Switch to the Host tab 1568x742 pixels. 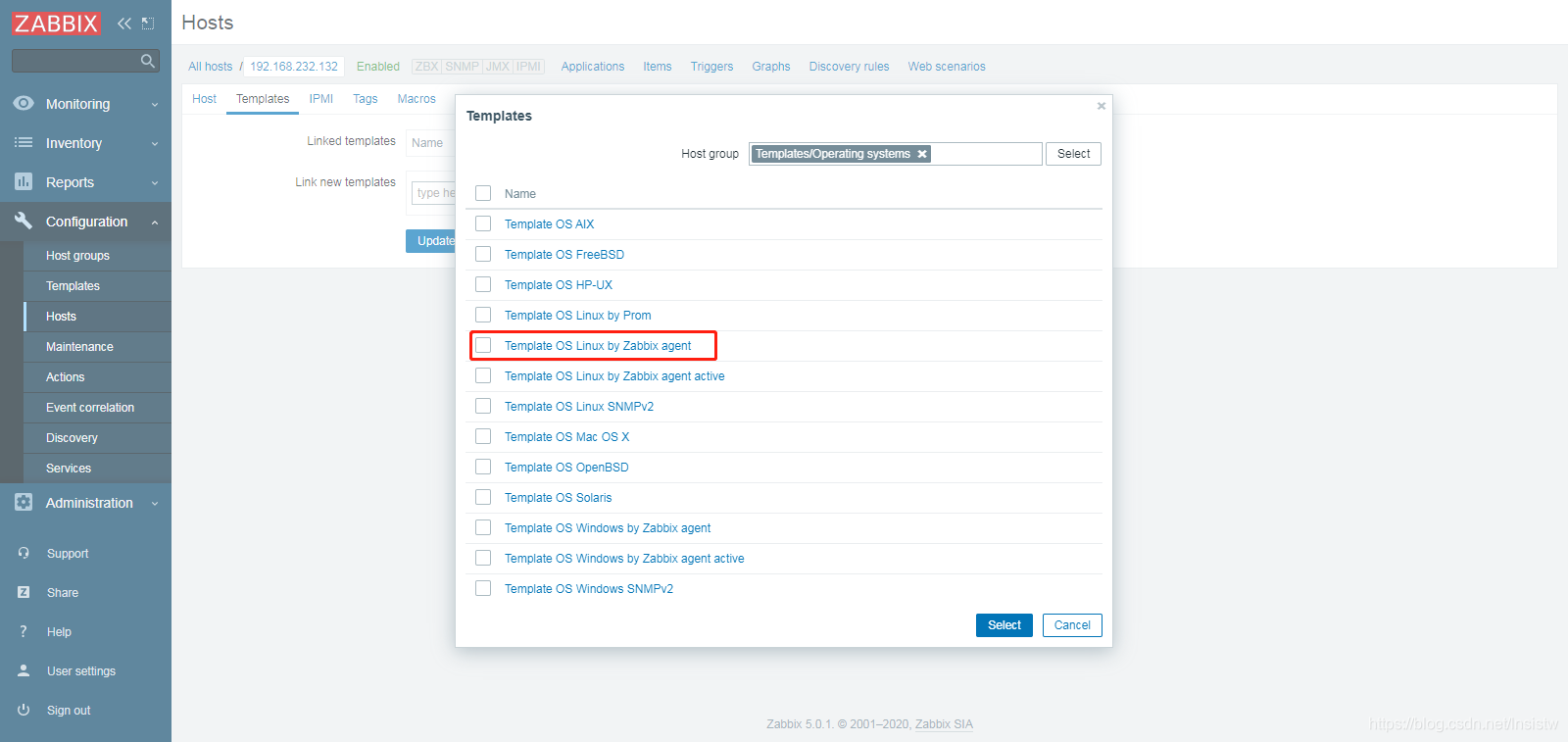click(204, 99)
